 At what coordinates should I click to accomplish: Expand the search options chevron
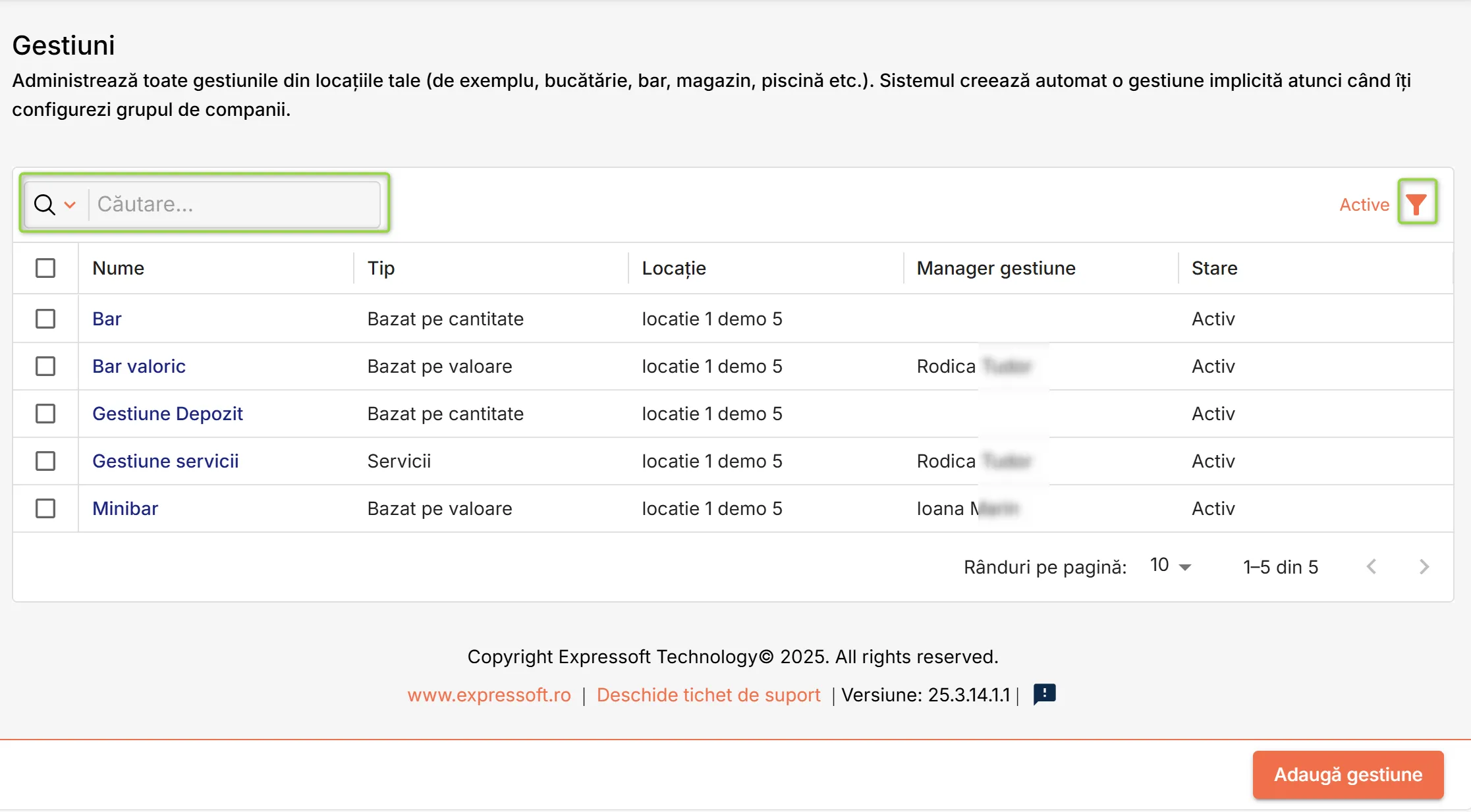coord(70,205)
